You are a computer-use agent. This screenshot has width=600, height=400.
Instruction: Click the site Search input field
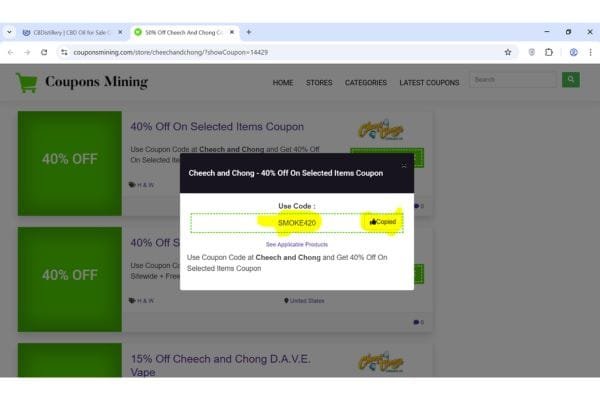pyautogui.click(x=513, y=80)
